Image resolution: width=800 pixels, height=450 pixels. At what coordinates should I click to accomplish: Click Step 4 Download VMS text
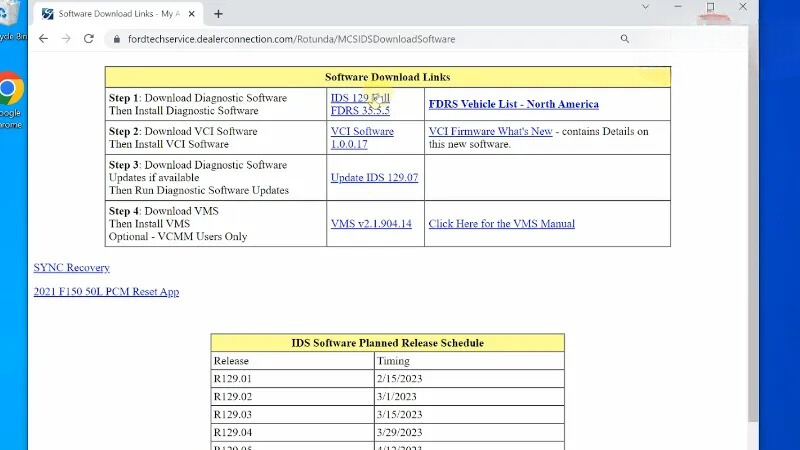(x=178, y=223)
